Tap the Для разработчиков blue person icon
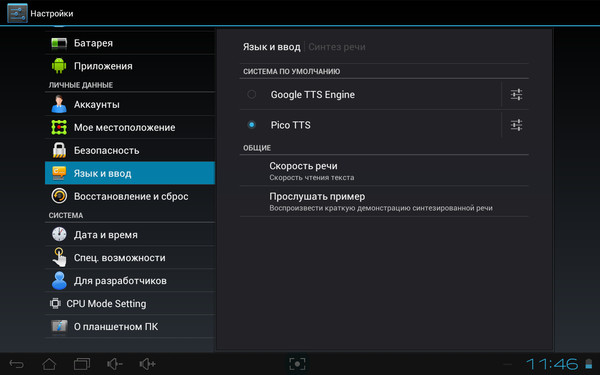 [59, 280]
